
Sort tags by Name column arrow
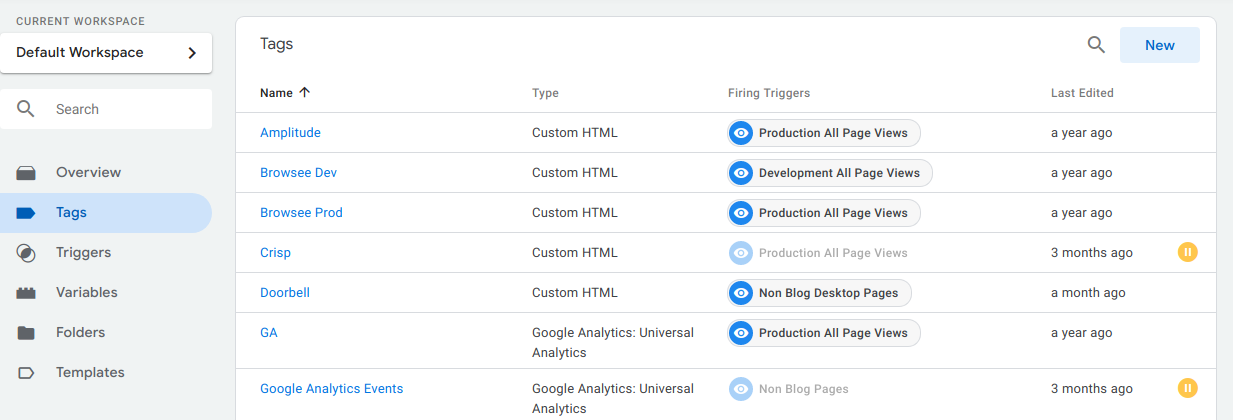pos(304,92)
